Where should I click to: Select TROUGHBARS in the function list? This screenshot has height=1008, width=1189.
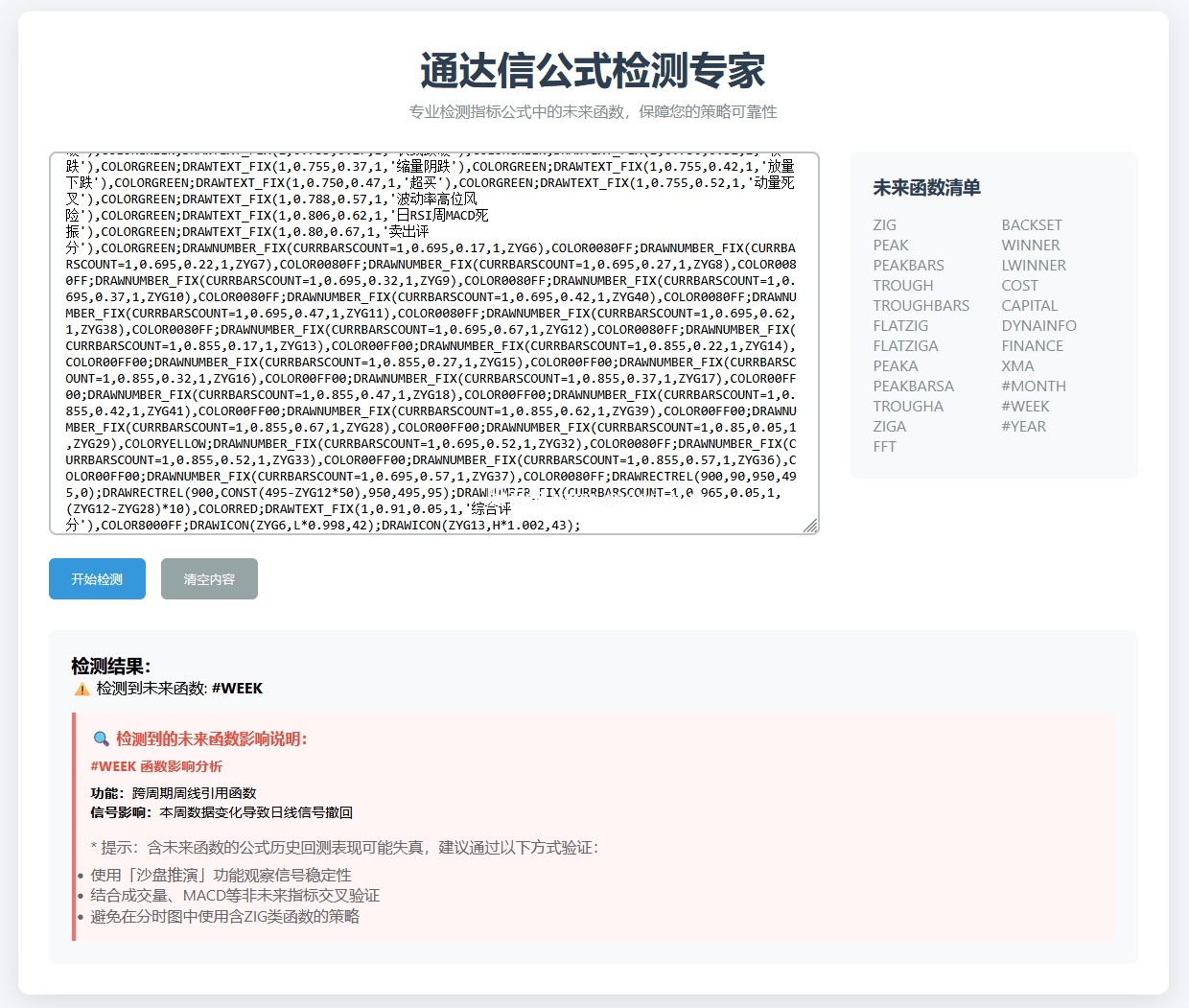coord(921,306)
